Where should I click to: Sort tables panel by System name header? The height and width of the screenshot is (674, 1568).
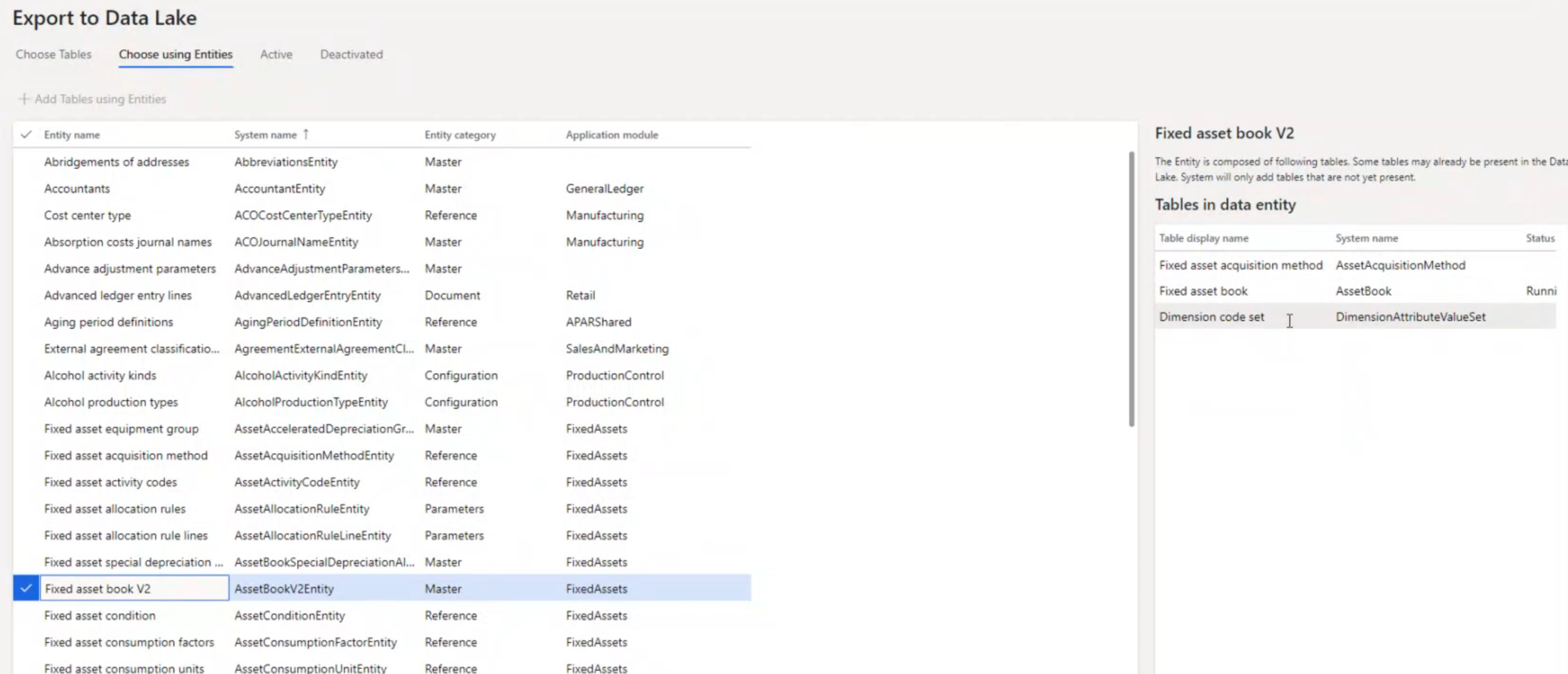1367,238
